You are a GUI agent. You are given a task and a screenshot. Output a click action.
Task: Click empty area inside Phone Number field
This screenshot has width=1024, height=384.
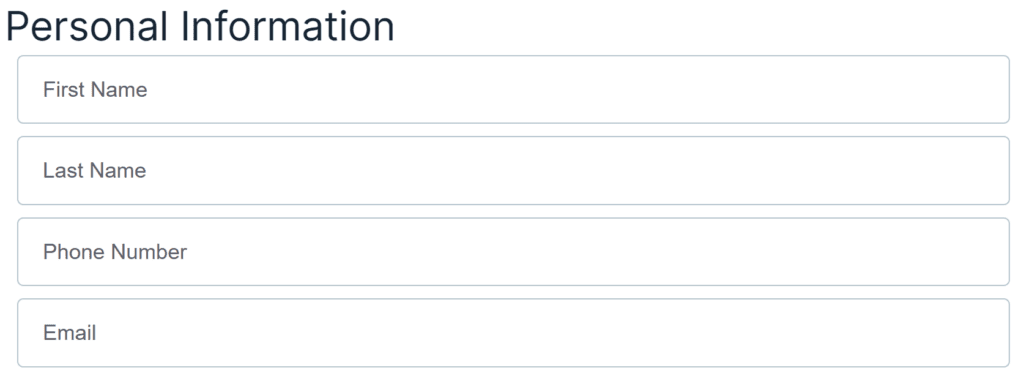click(588, 251)
